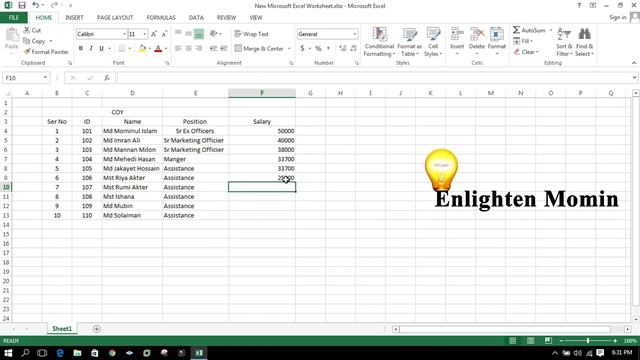Pick the red Font Color swatch

point(158,49)
